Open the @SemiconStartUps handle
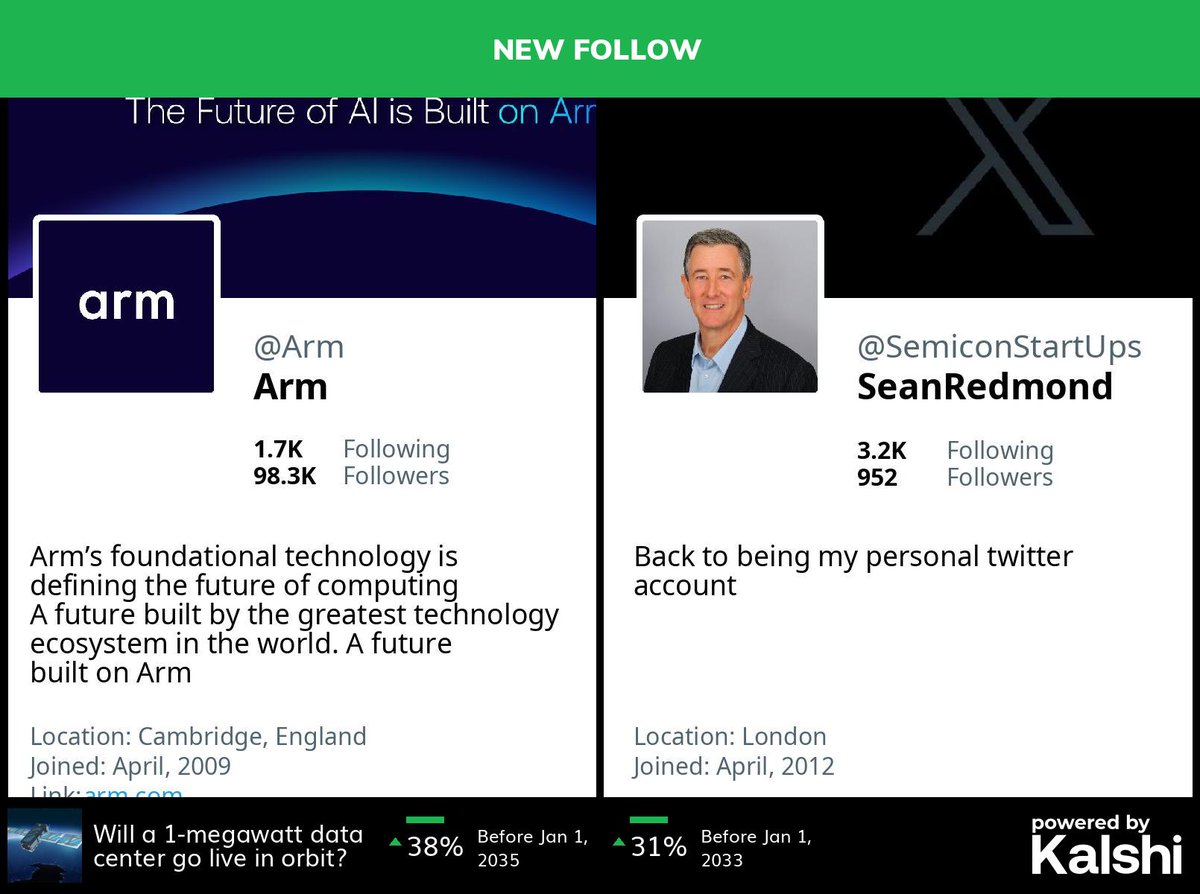 point(999,347)
